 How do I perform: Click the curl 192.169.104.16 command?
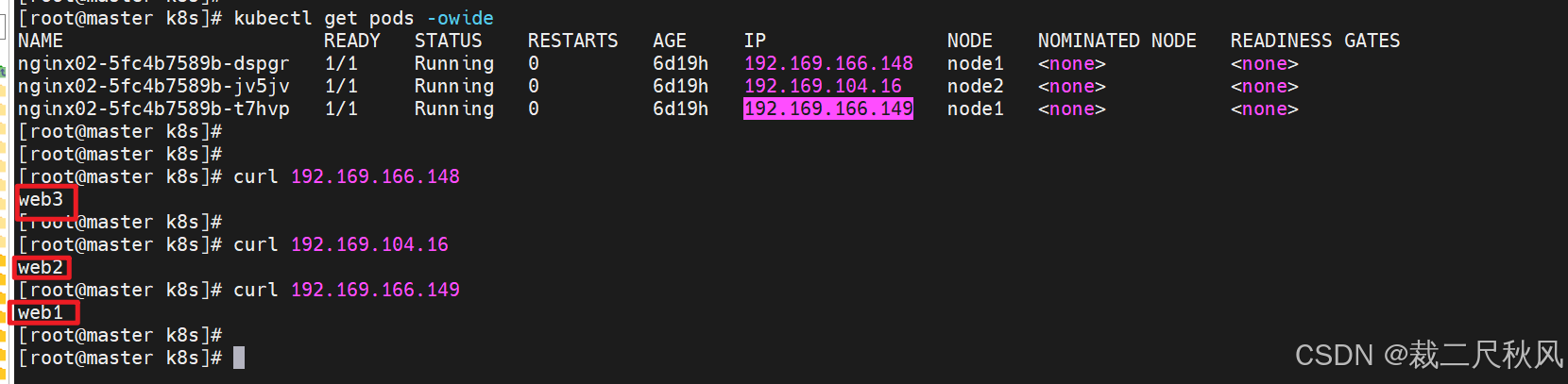[341, 244]
